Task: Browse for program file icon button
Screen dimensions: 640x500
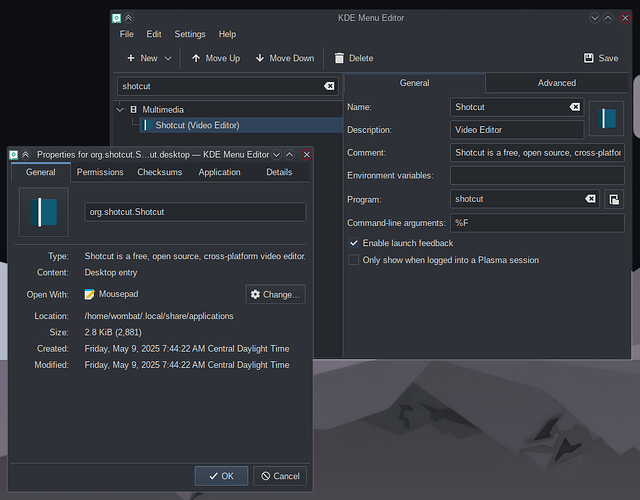Action: point(614,199)
